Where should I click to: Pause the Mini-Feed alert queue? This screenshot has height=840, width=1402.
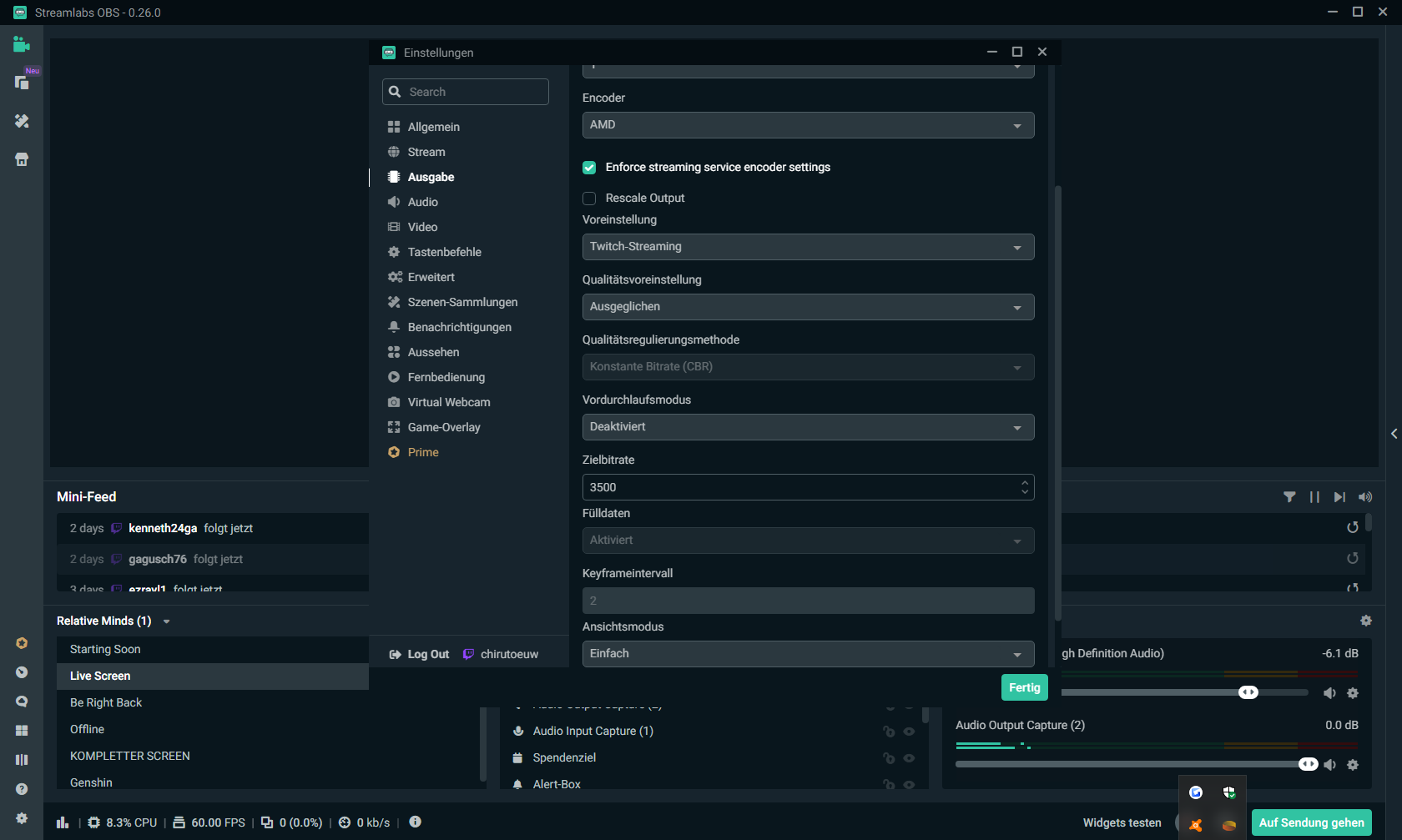click(1314, 497)
